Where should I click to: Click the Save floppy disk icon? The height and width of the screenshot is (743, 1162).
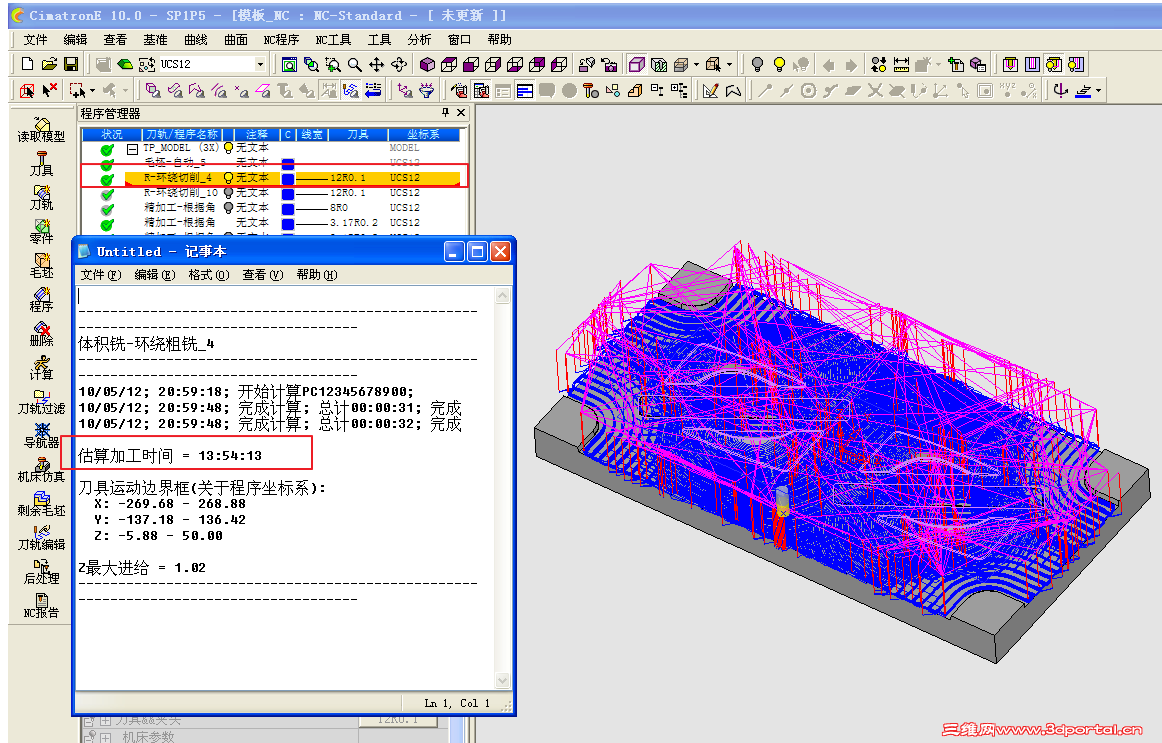(70, 64)
